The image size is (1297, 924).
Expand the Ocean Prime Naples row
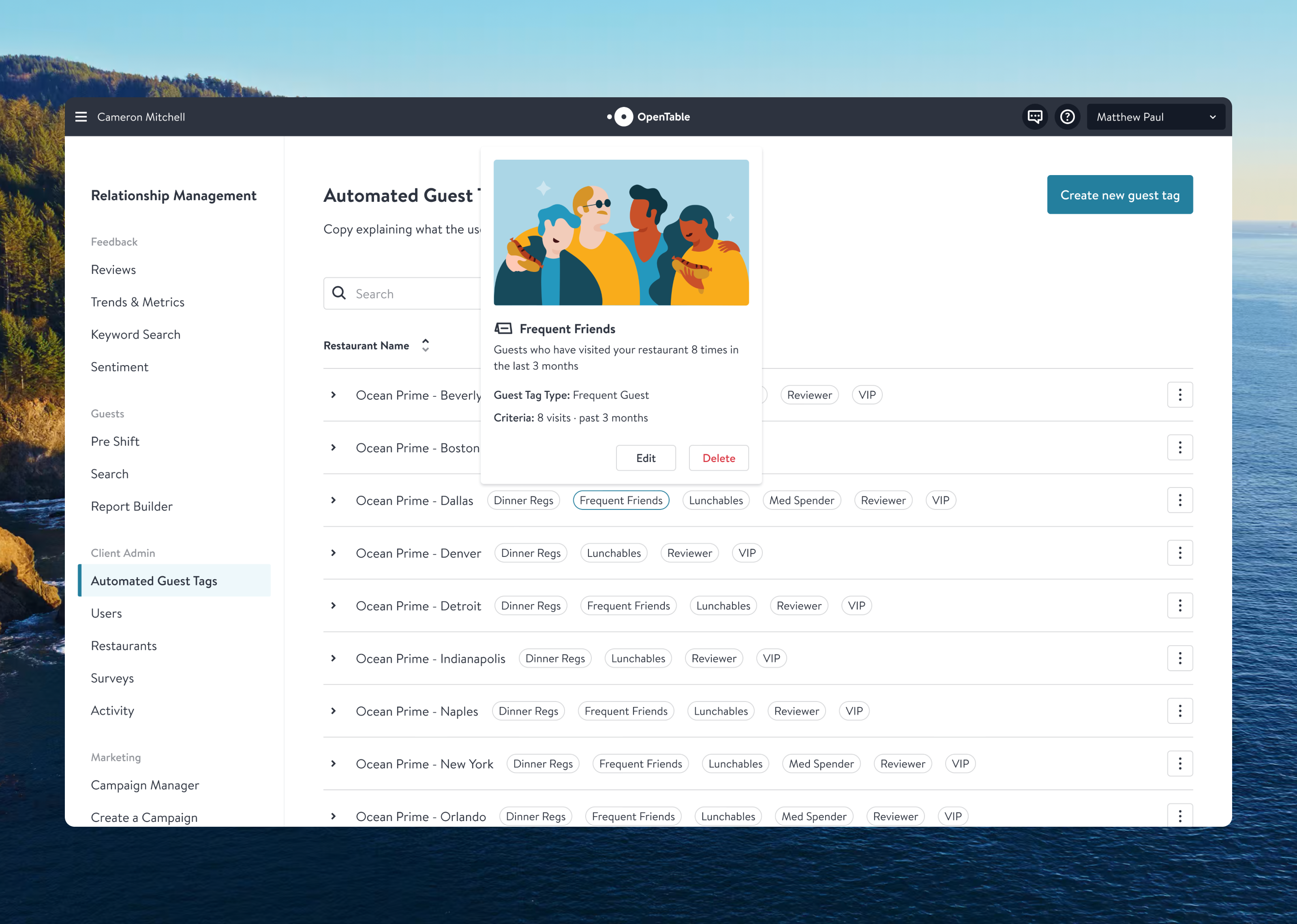[x=334, y=711]
